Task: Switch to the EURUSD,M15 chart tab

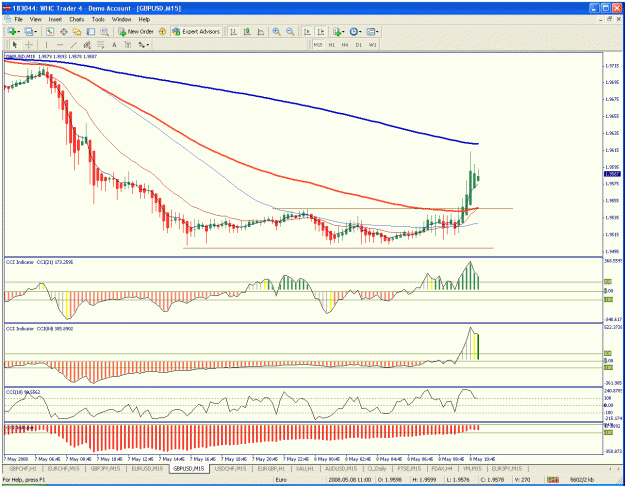Action: [x=147, y=469]
